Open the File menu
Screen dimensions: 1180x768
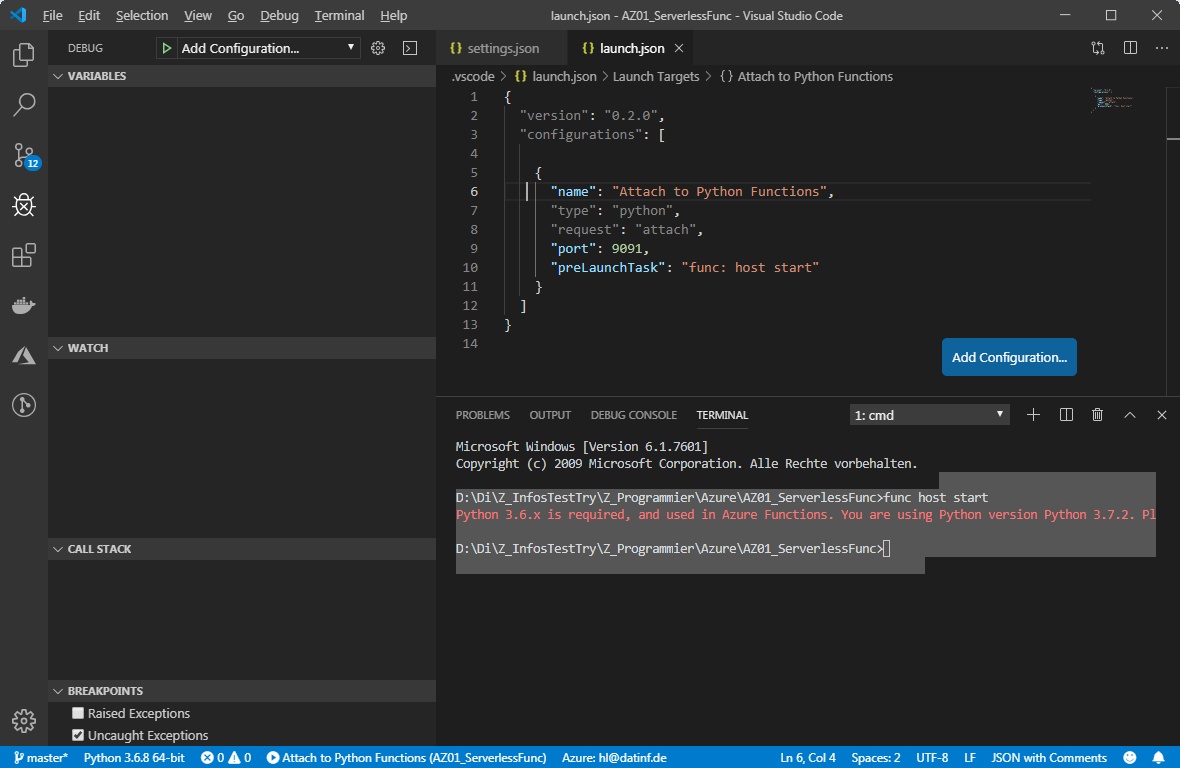pyautogui.click(x=52, y=15)
